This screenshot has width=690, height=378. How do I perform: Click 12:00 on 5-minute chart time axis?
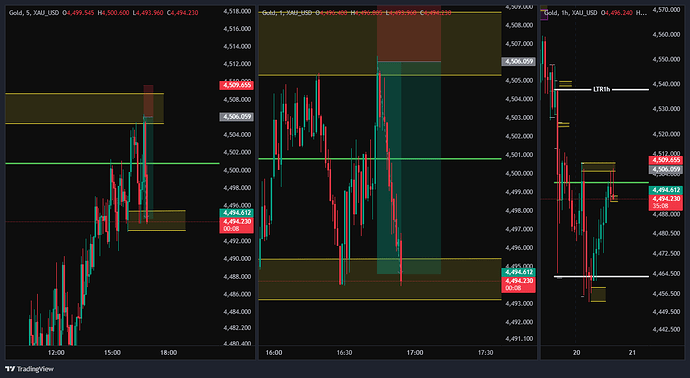[x=56, y=352]
